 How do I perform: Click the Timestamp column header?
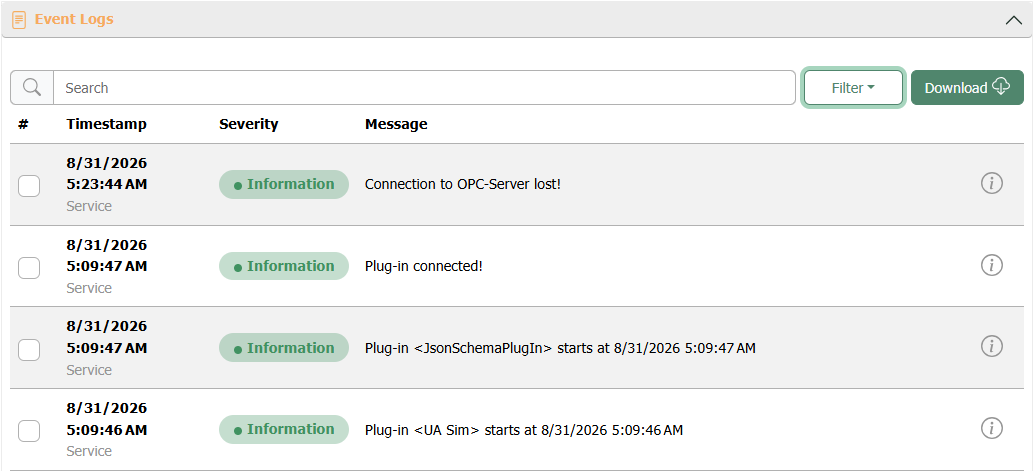click(x=107, y=124)
